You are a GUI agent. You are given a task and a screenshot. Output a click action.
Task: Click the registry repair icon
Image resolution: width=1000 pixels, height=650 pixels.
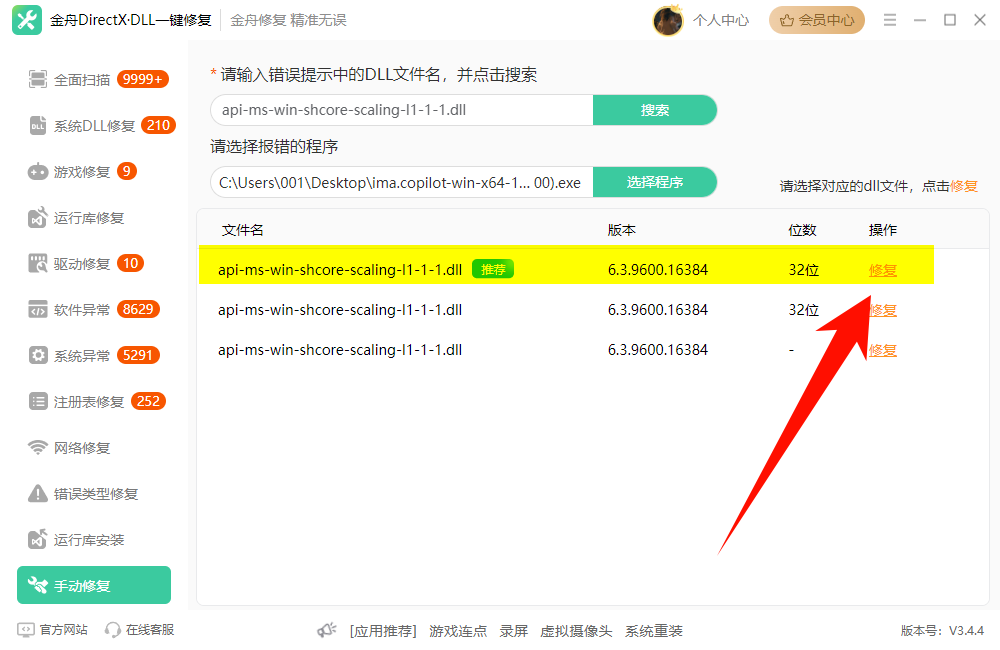[x=38, y=402]
